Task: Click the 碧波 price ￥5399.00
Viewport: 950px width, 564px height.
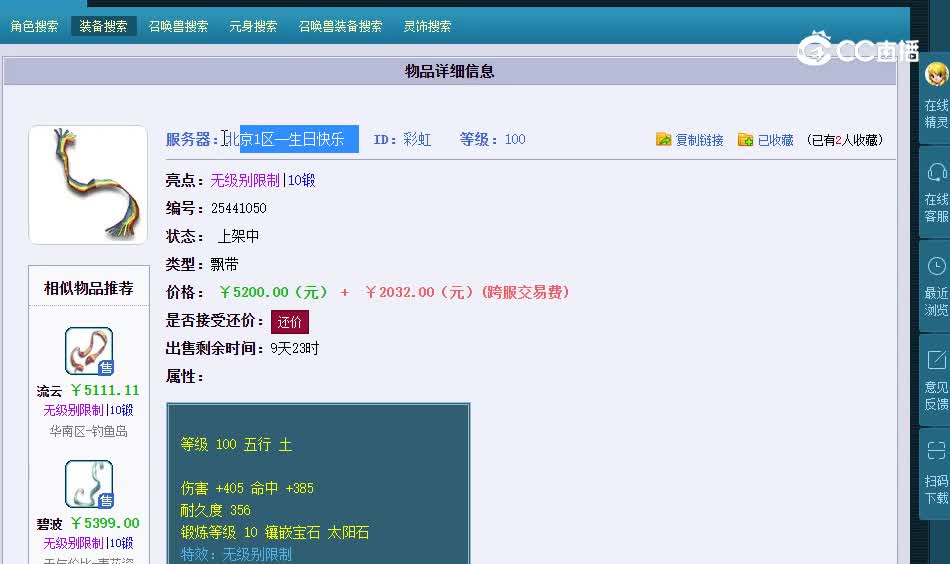Action: tap(105, 523)
